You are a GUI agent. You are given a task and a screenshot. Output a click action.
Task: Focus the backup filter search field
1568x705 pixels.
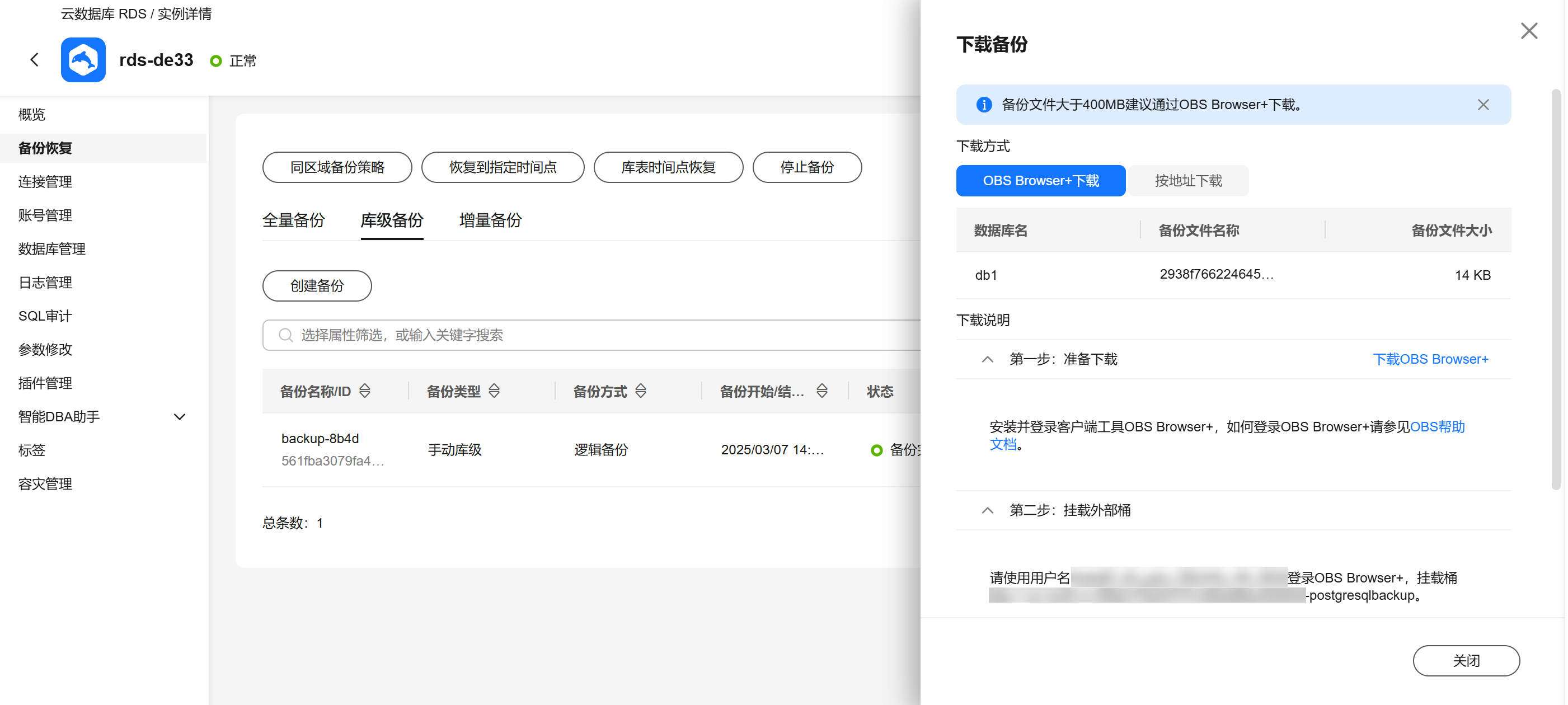[x=590, y=335]
